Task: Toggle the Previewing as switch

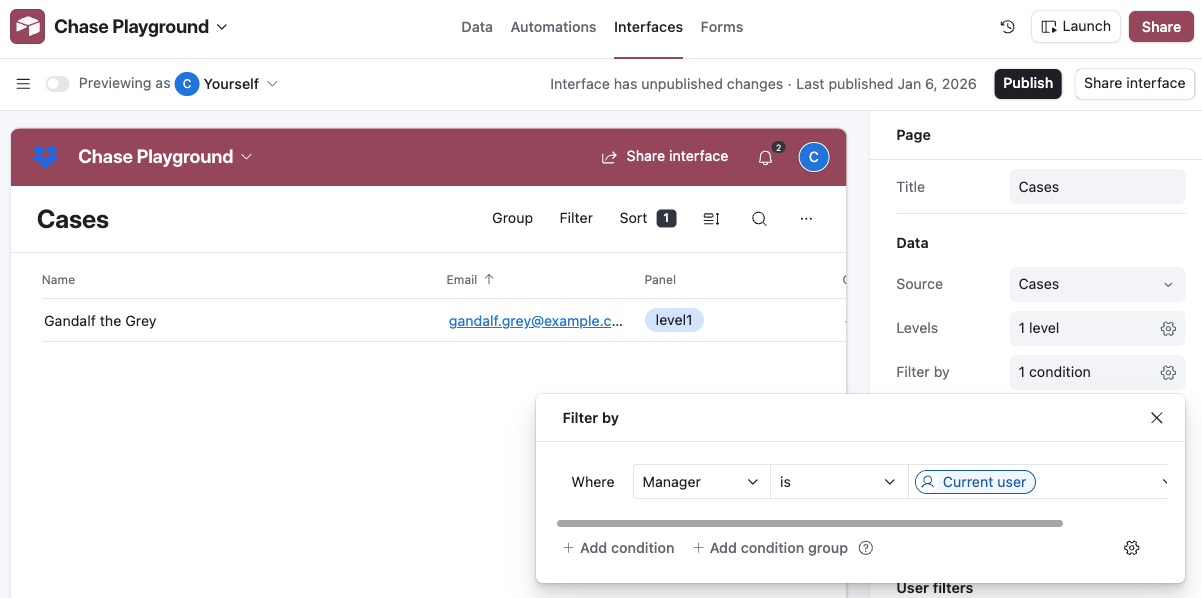Action: pyautogui.click(x=57, y=84)
